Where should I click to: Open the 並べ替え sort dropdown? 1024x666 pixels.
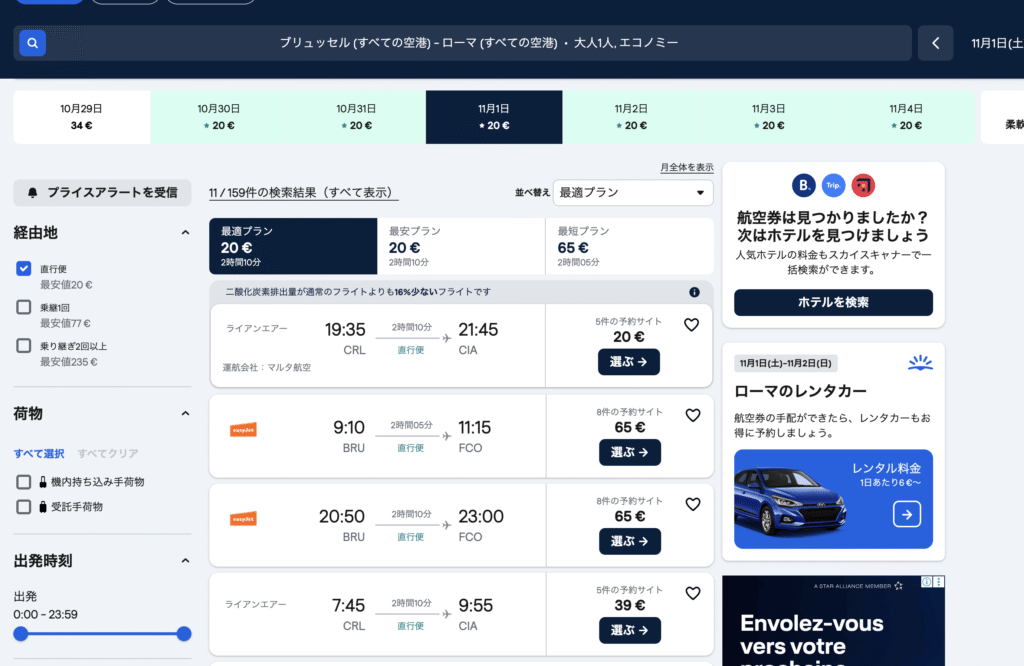pyautogui.click(x=632, y=192)
